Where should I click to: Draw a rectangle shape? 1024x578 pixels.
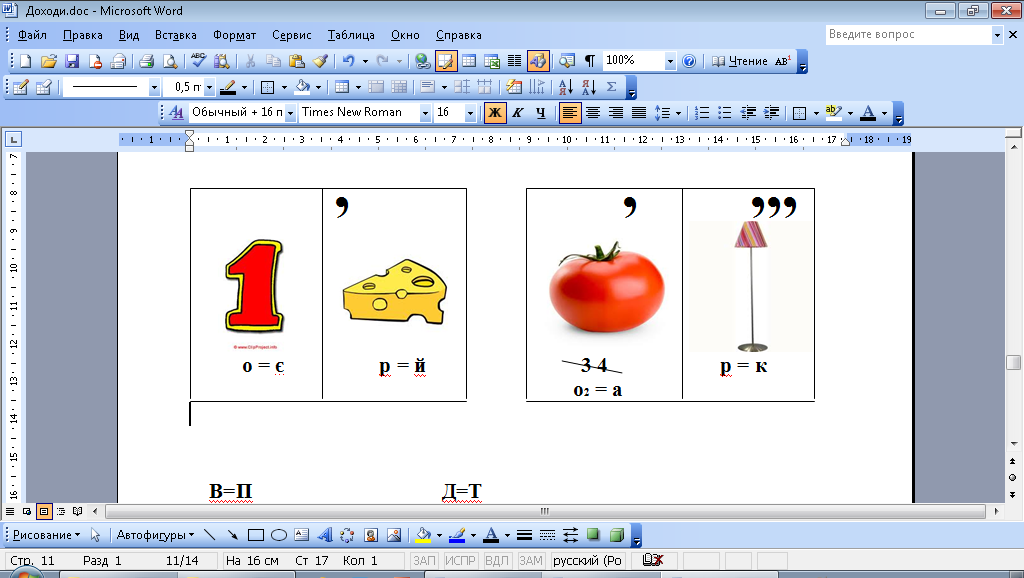255,535
